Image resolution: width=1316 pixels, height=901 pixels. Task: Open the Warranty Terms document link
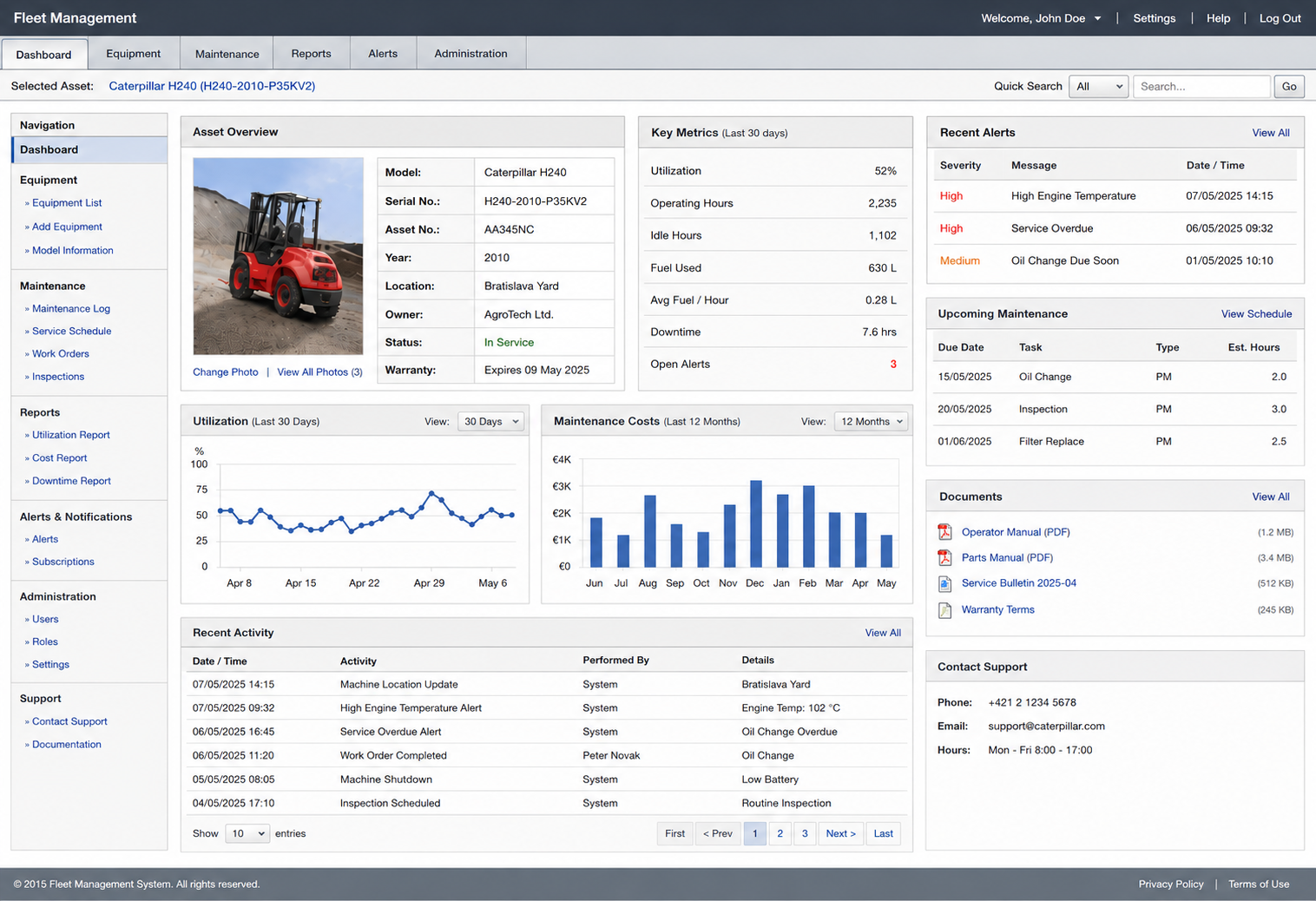[998, 609]
